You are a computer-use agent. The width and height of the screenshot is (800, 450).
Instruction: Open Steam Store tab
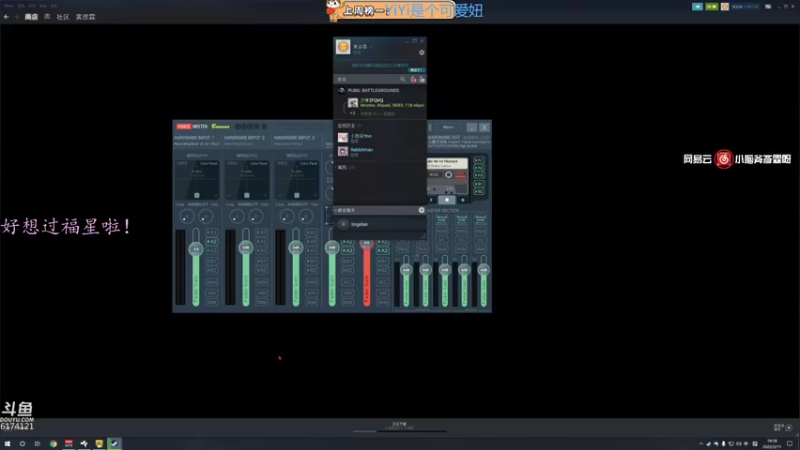[31, 17]
